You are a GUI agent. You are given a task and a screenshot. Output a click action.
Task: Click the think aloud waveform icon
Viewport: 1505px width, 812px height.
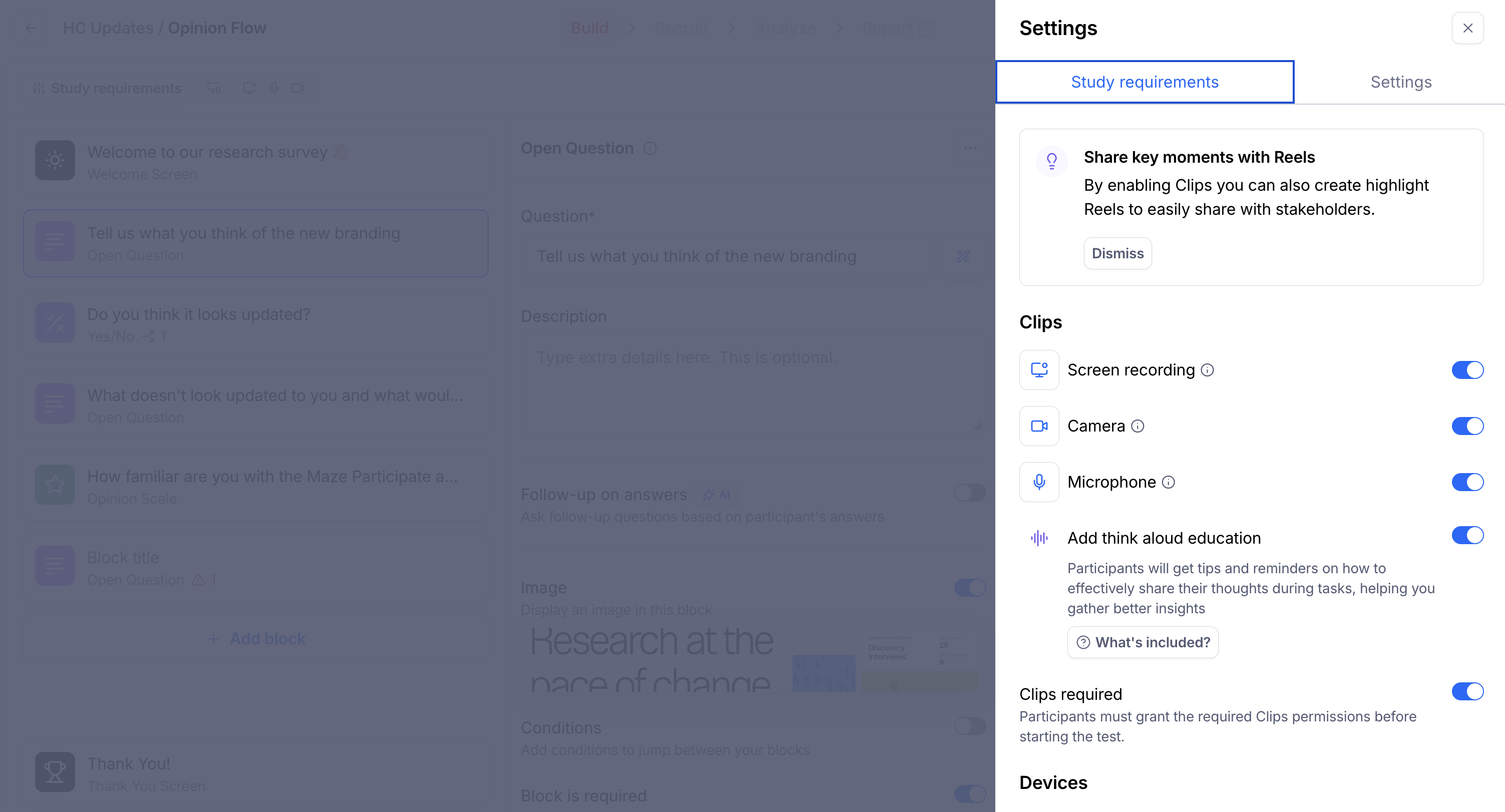pyautogui.click(x=1039, y=538)
